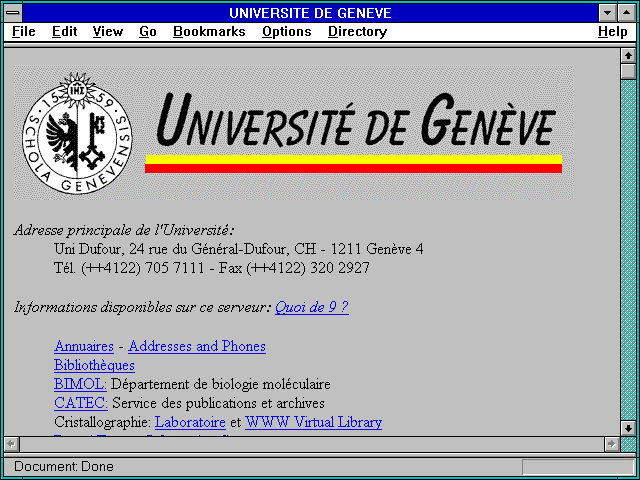Follow the BIMOL link
Viewport: 640px width, 480px height.
click(80, 384)
